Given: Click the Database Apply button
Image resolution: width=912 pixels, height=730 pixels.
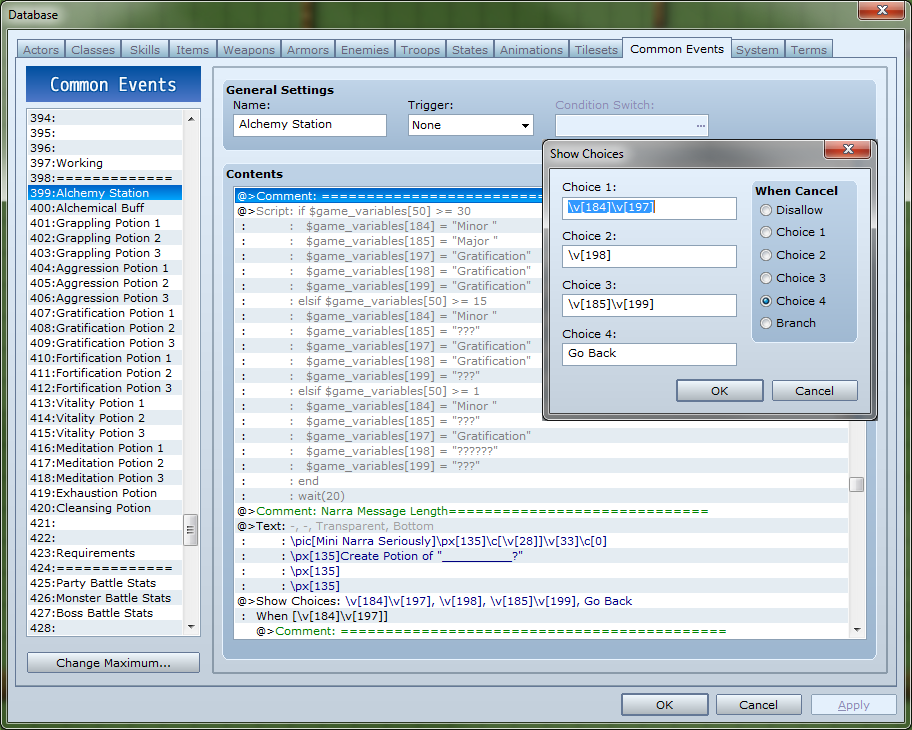Looking at the screenshot, I should [854, 705].
